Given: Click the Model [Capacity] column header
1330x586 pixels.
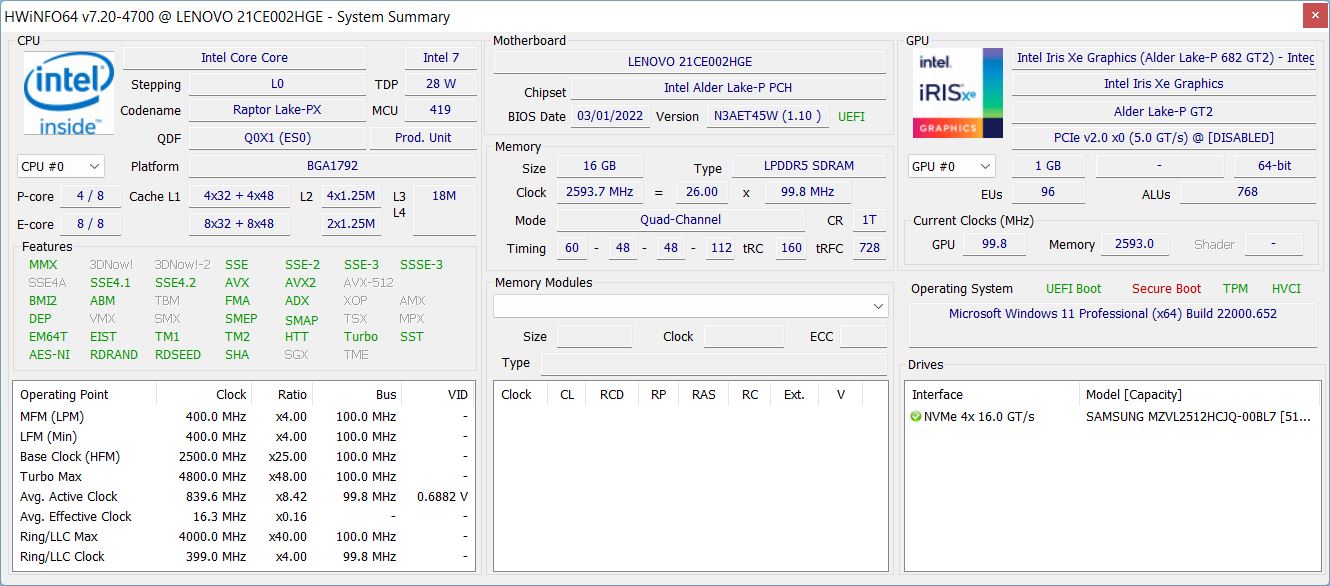Looking at the screenshot, I should click(1198, 394).
